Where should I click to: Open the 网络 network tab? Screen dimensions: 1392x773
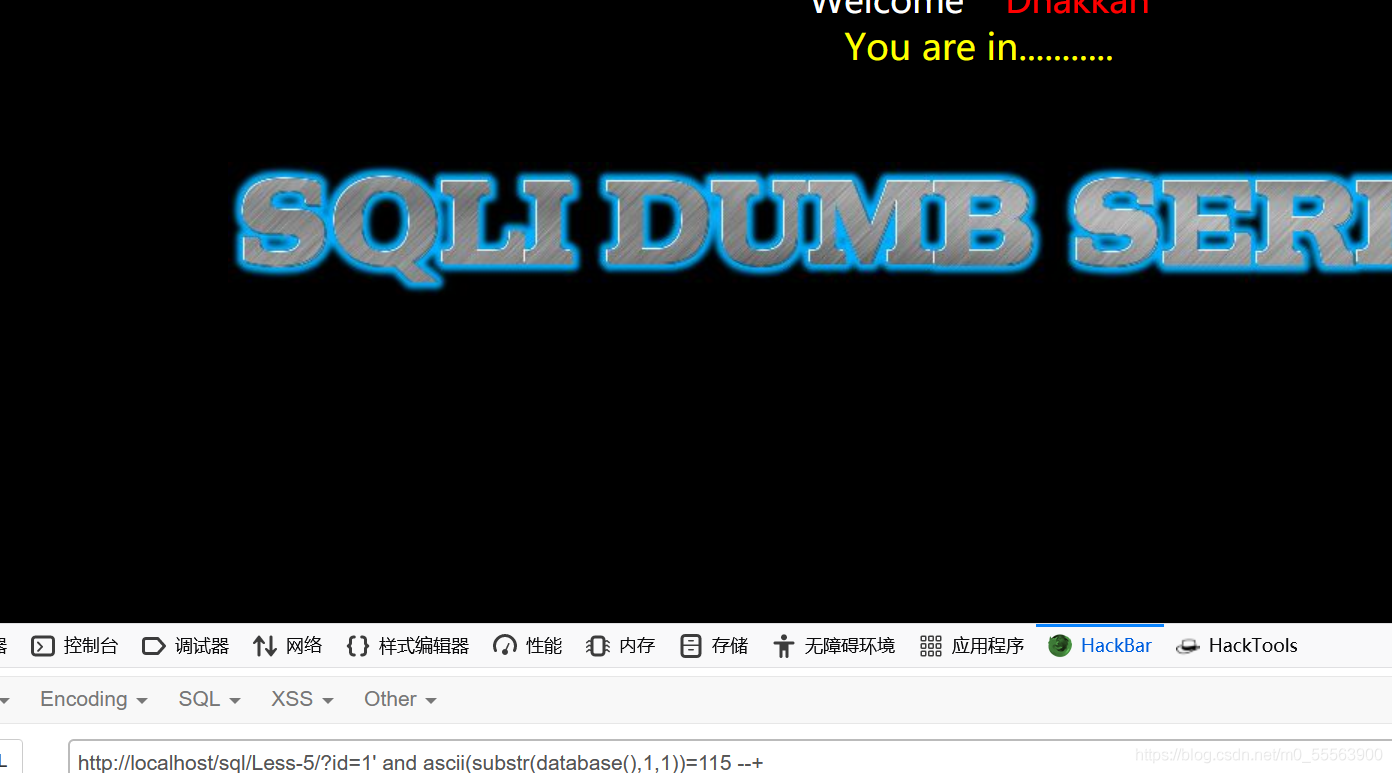tap(288, 646)
